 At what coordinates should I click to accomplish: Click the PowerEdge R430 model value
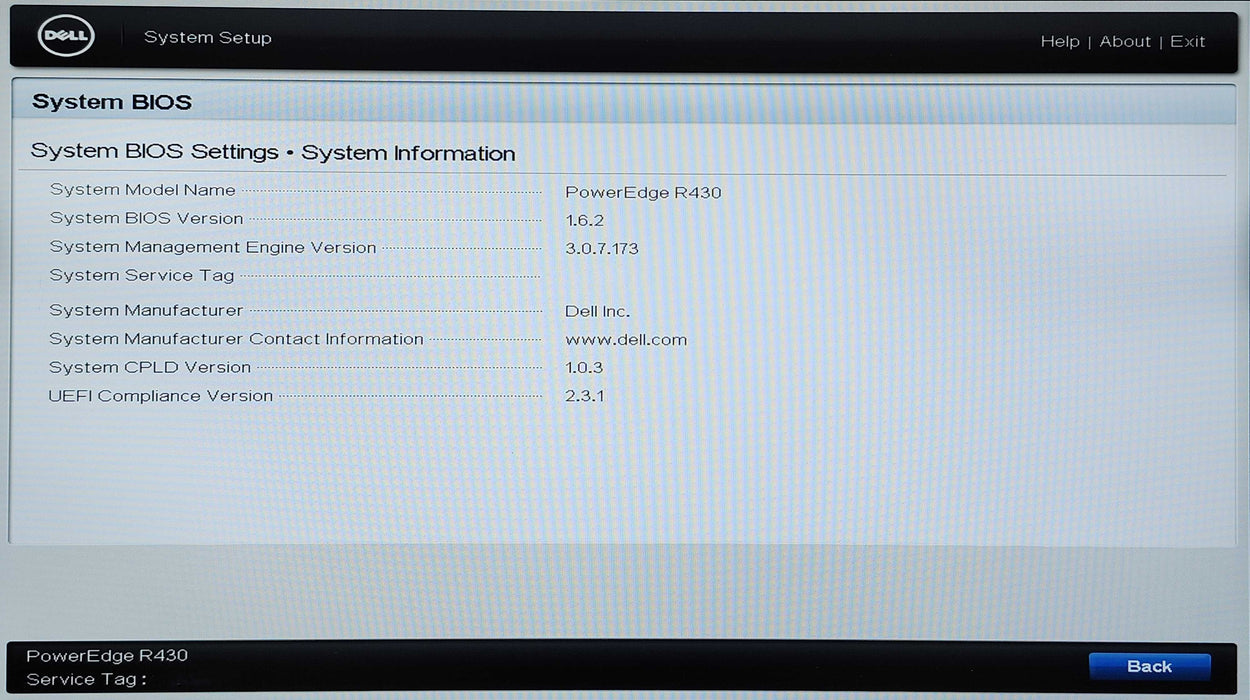coord(643,192)
